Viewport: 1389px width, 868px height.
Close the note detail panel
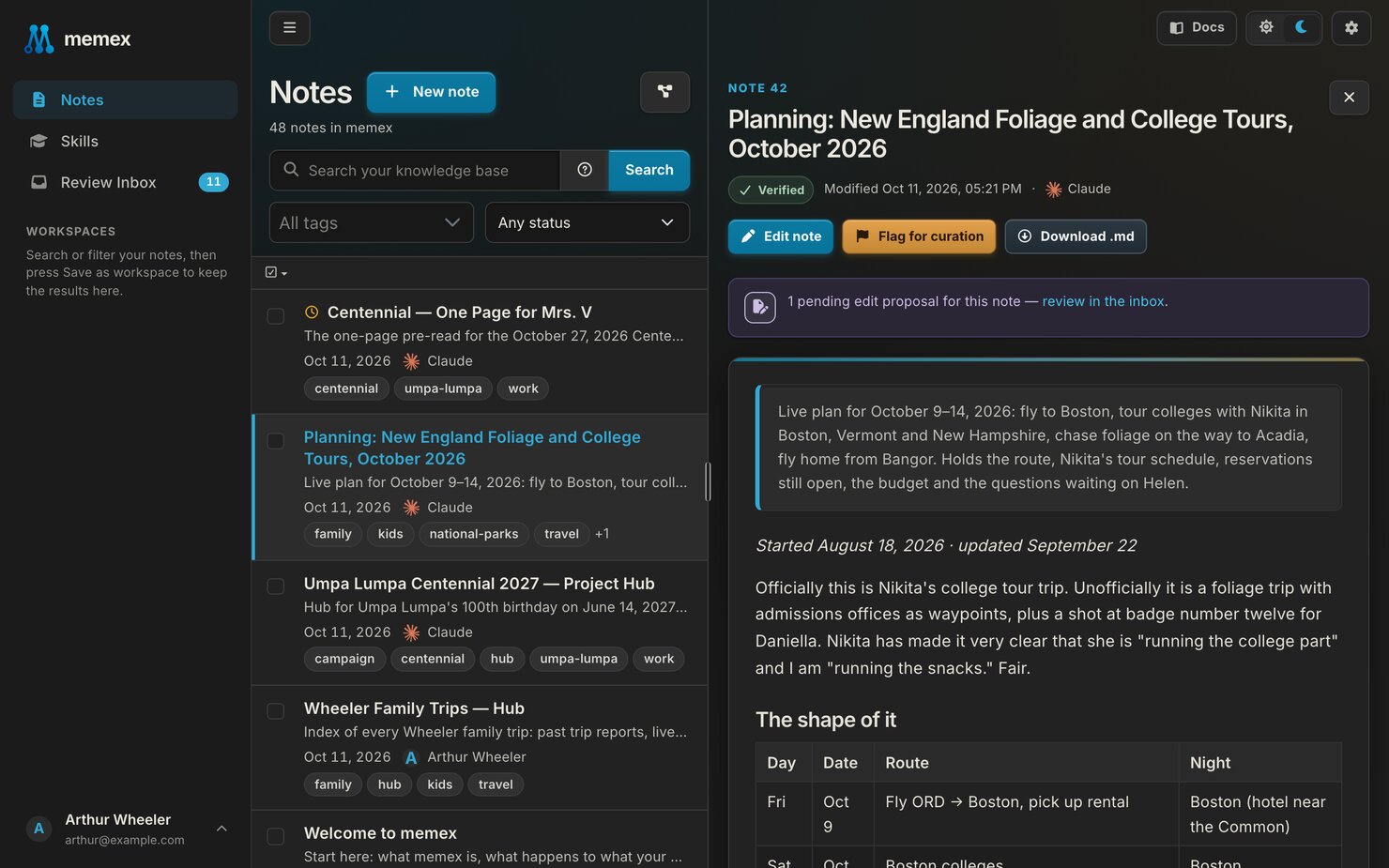(x=1349, y=98)
